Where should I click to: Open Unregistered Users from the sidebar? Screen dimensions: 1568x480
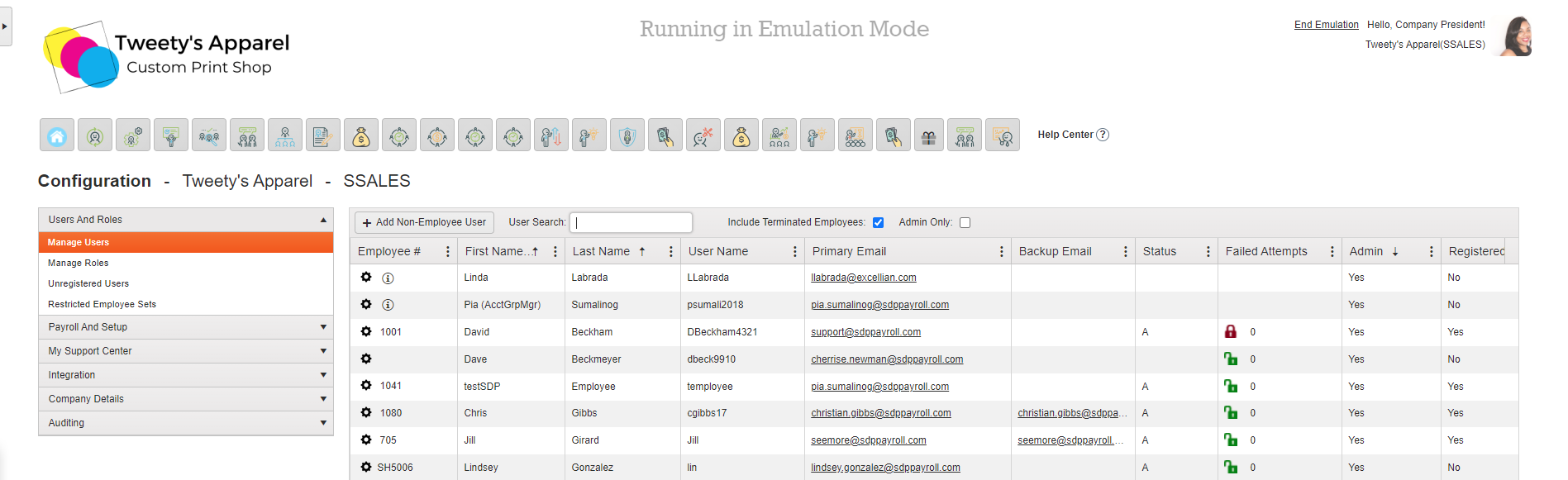(x=88, y=283)
